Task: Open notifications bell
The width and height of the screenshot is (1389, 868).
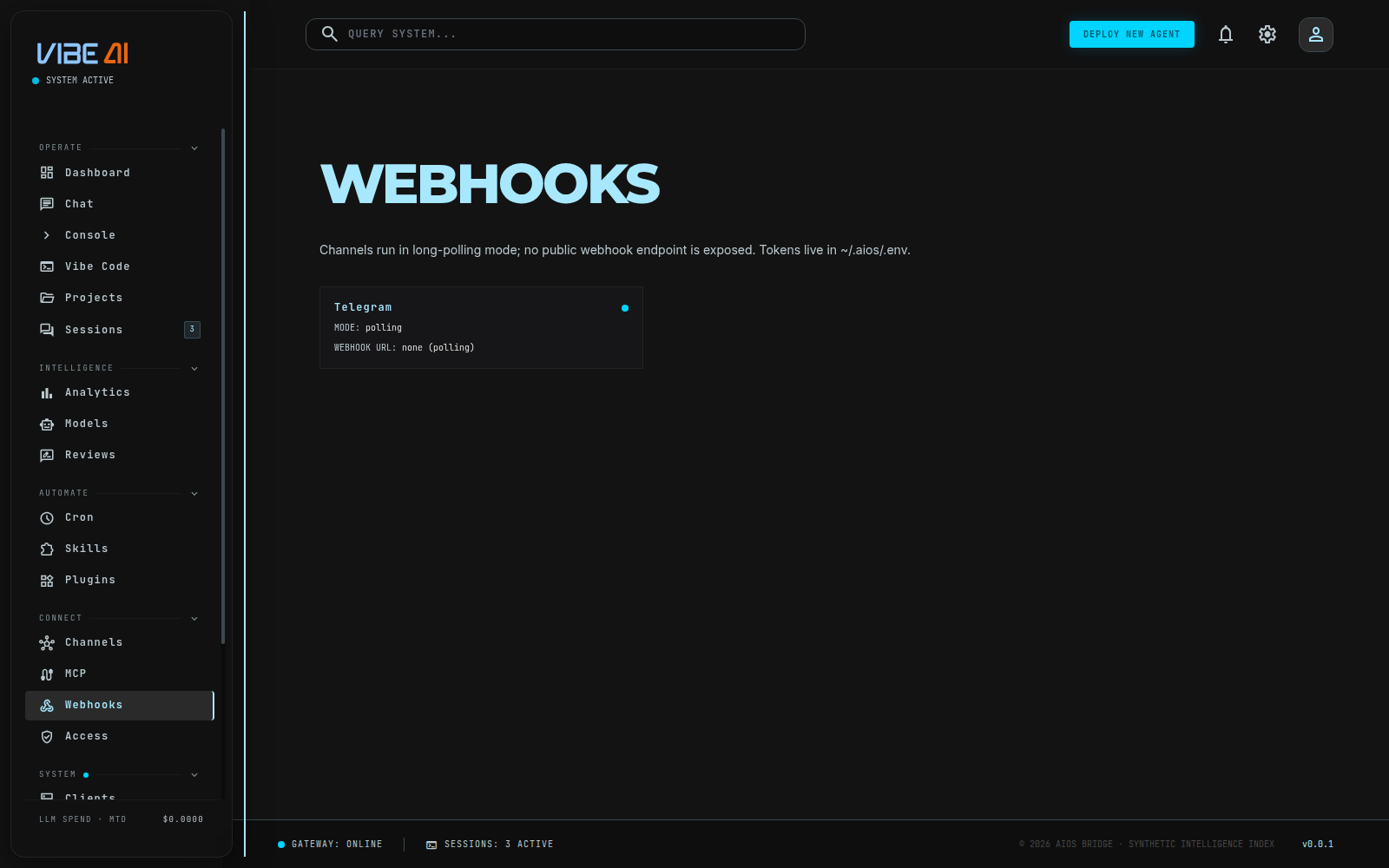Action: (1226, 35)
